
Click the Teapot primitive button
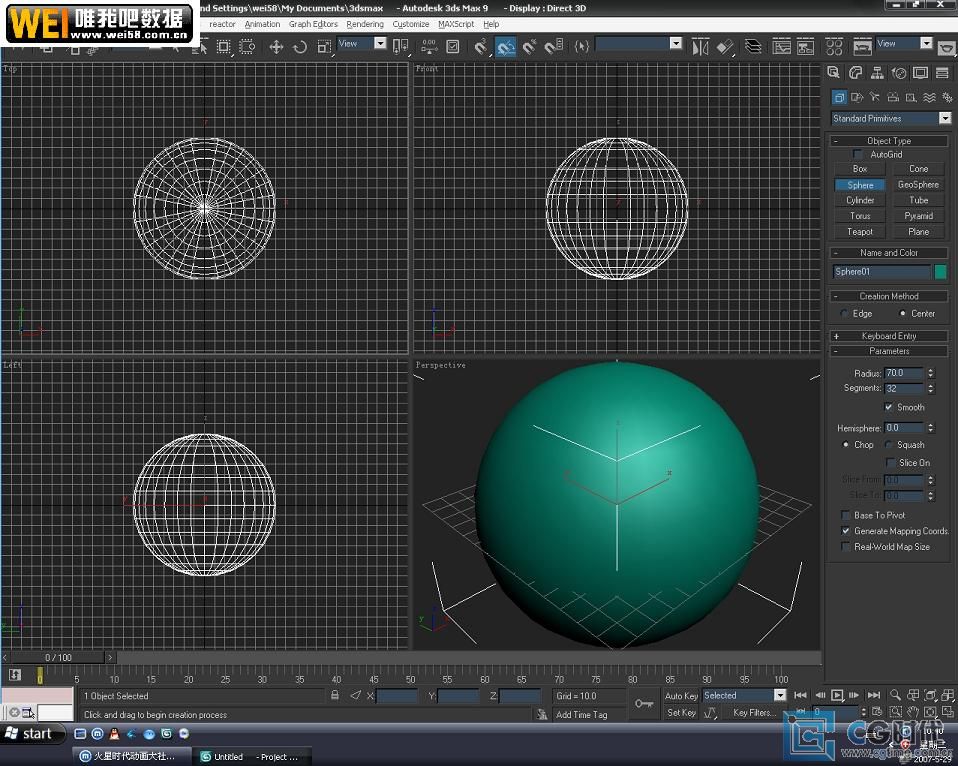860,232
